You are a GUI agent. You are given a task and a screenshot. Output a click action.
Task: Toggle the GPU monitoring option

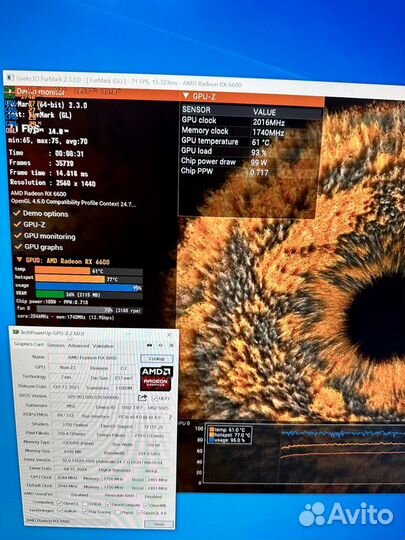(x=18, y=236)
